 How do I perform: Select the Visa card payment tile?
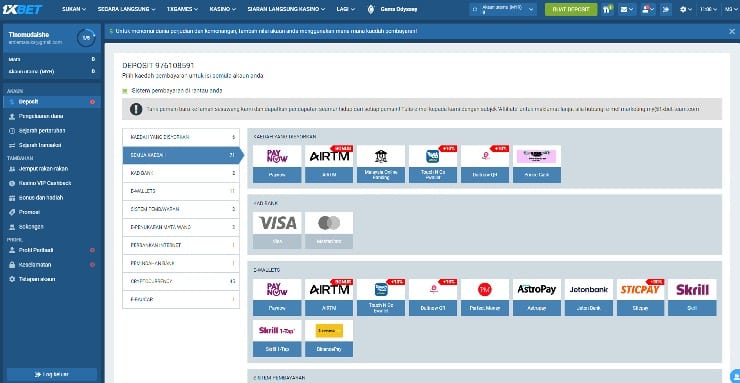(x=277, y=230)
